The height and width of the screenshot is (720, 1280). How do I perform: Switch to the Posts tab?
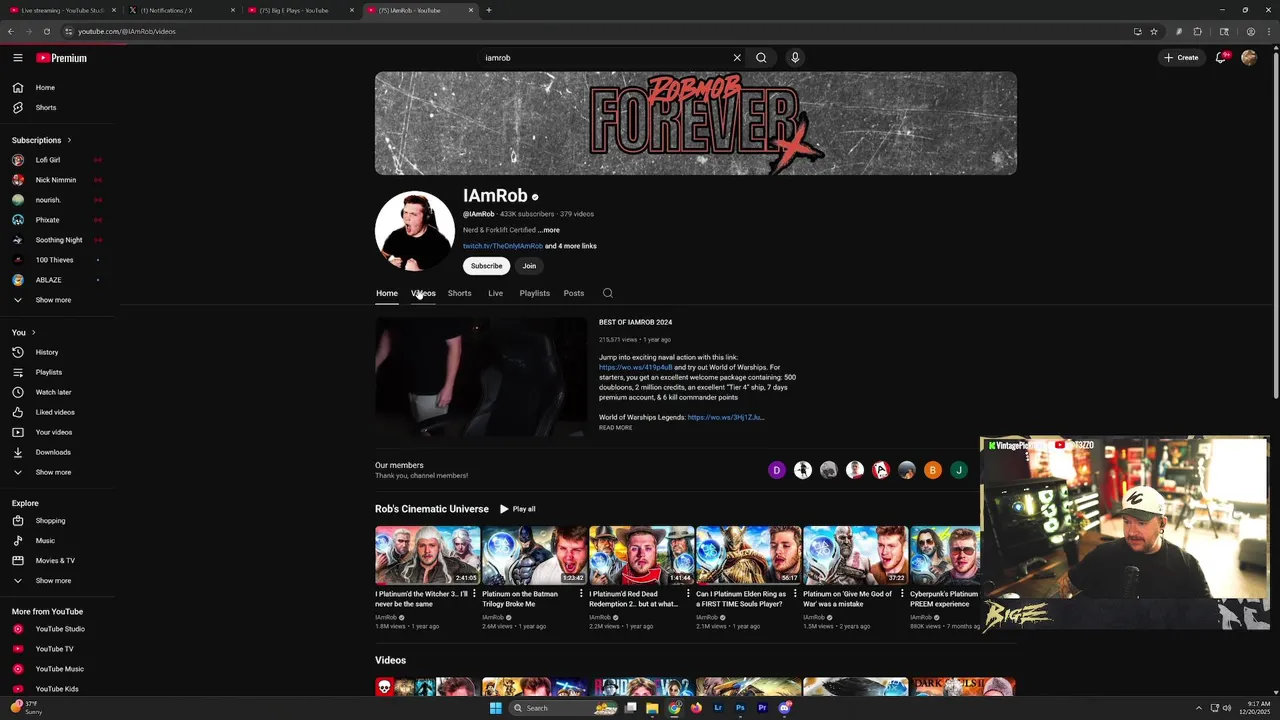click(573, 293)
